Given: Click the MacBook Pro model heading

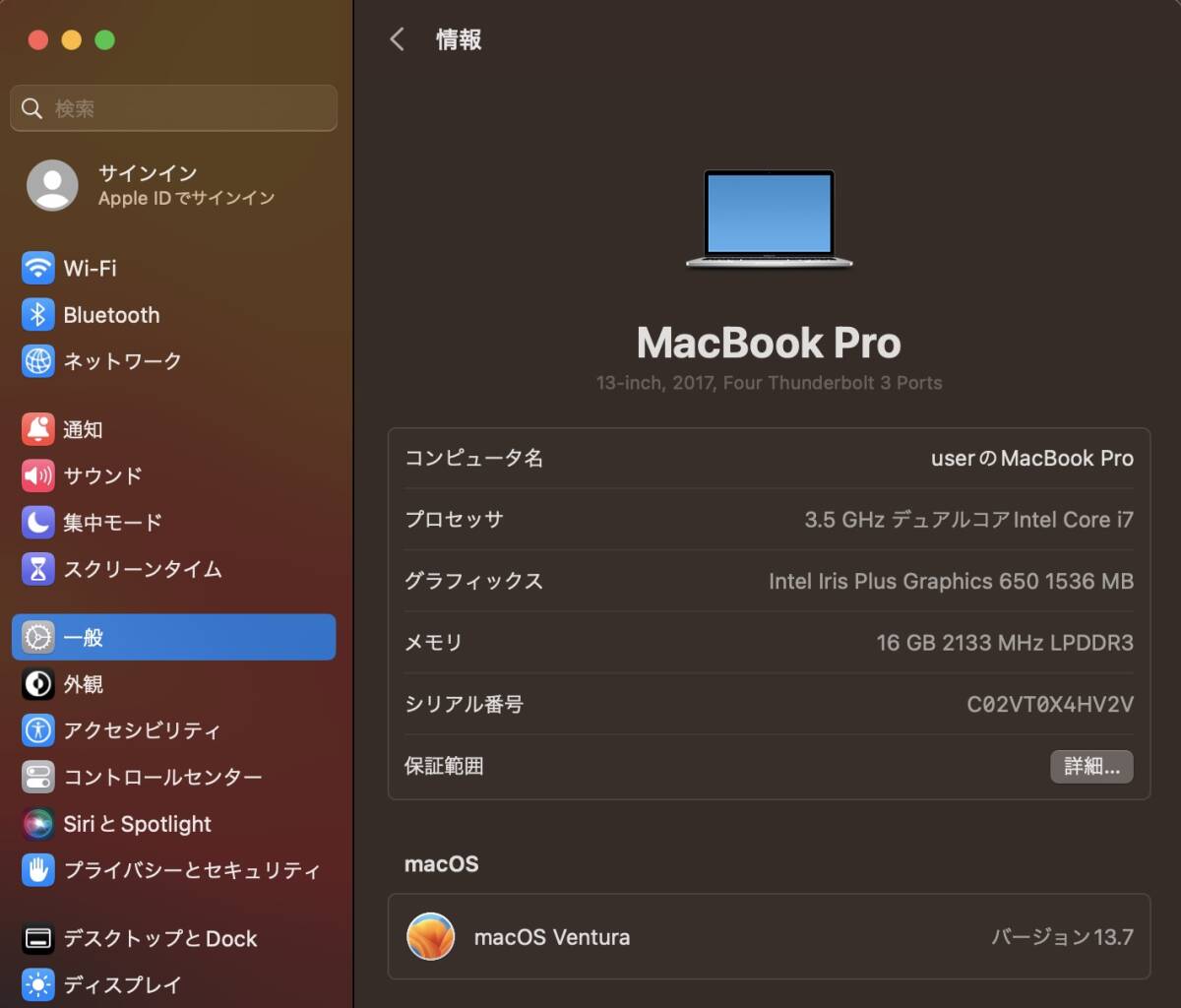Looking at the screenshot, I should (x=769, y=343).
